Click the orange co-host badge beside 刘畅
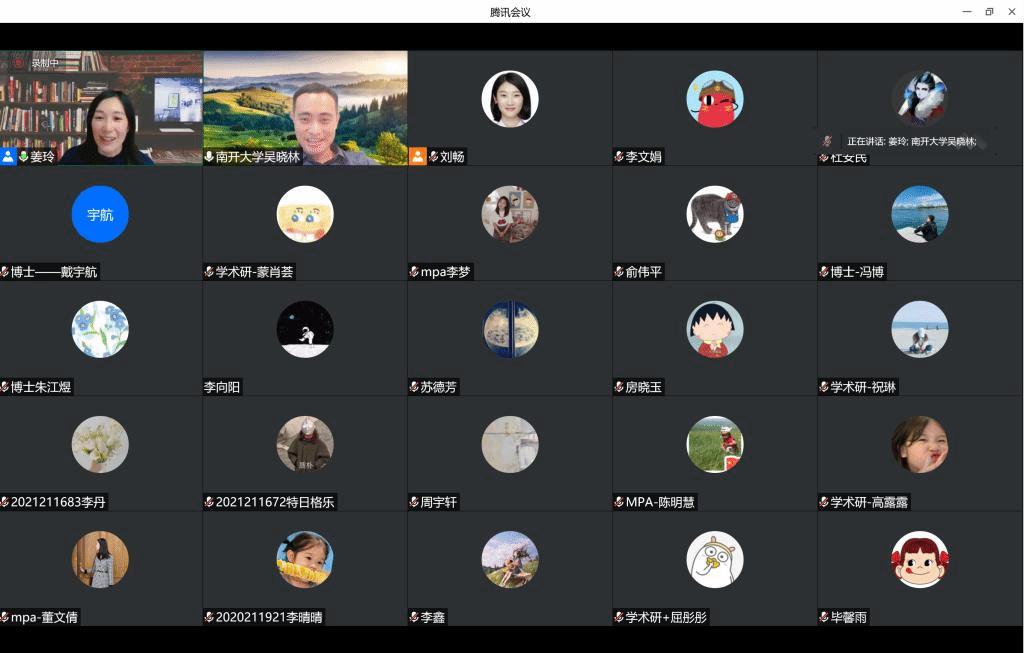Screen dimensions: 1024x653 (417, 157)
